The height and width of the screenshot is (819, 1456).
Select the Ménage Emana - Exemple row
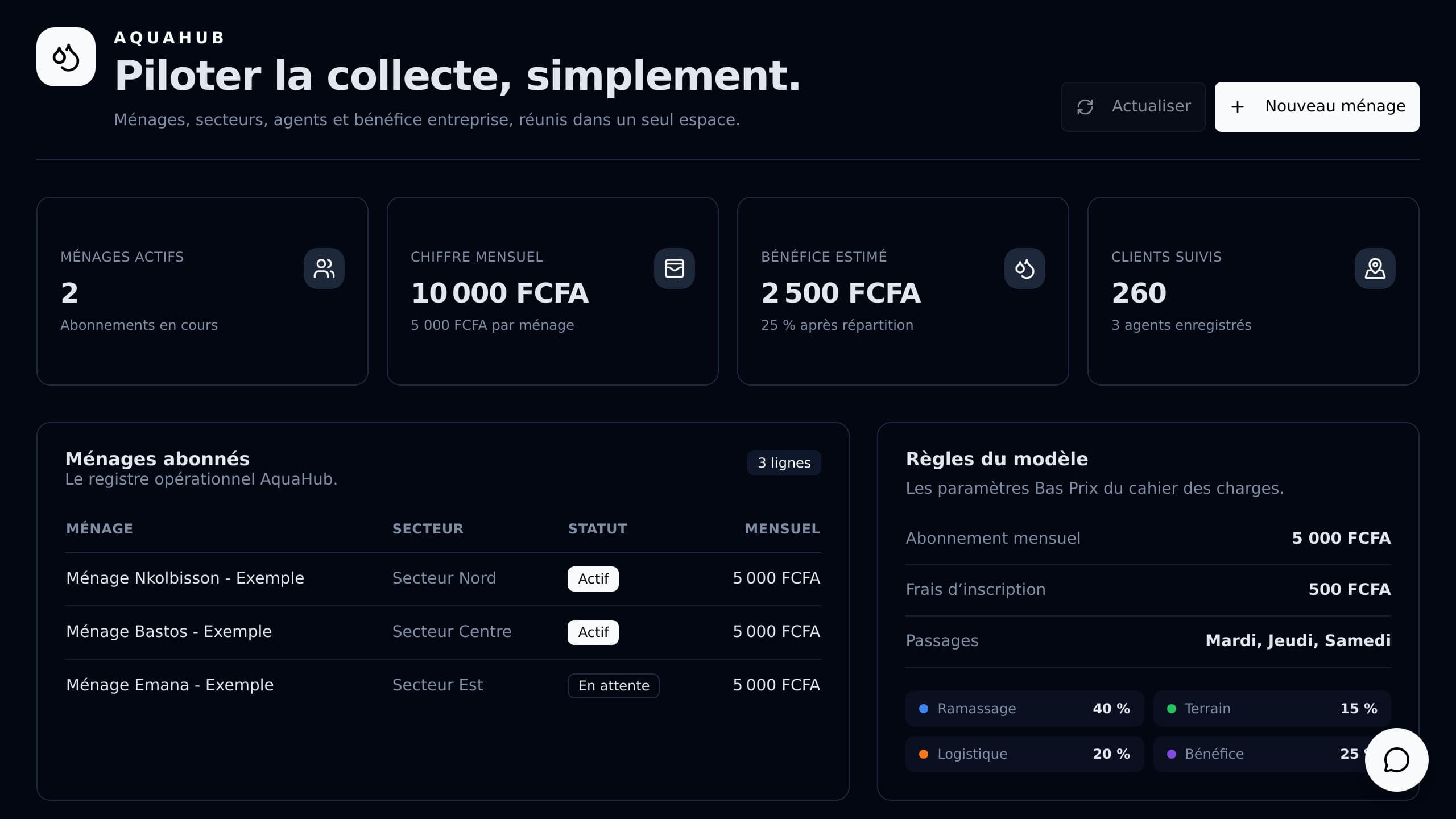pos(443,686)
